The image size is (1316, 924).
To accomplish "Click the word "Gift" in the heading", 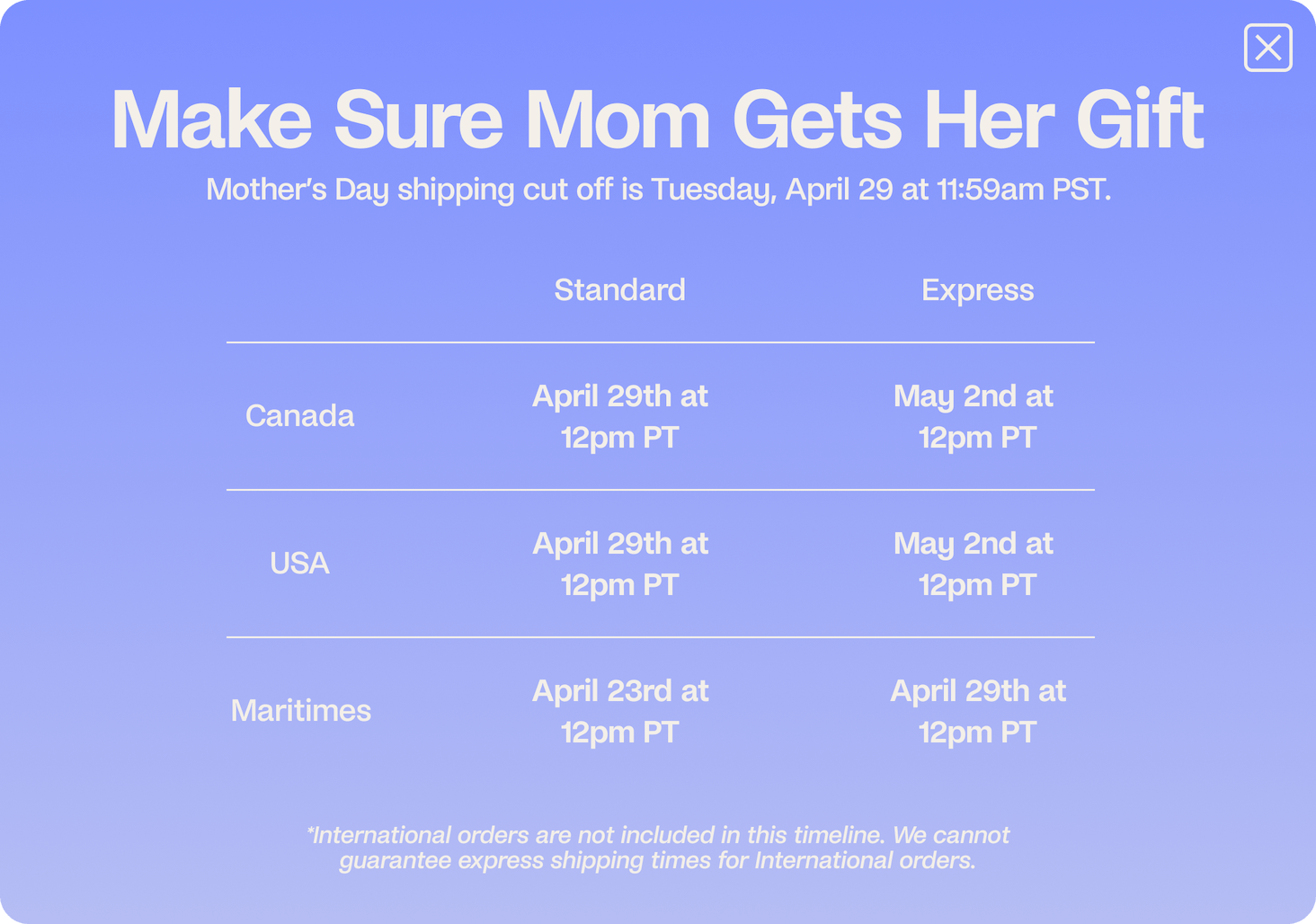I will [1140, 120].
